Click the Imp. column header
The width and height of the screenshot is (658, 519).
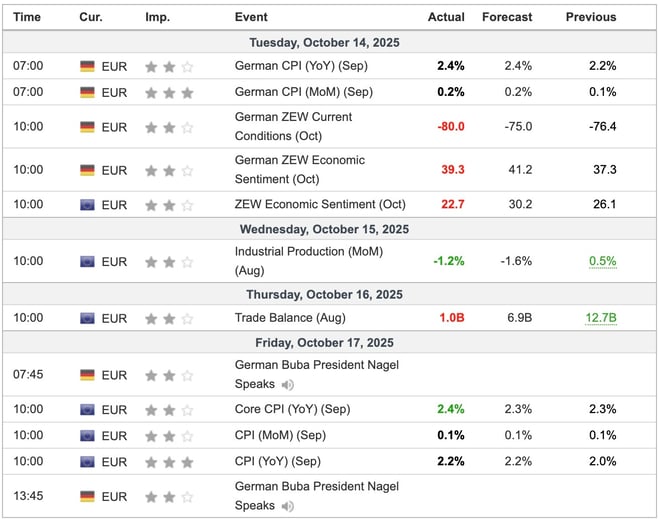coord(157,17)
